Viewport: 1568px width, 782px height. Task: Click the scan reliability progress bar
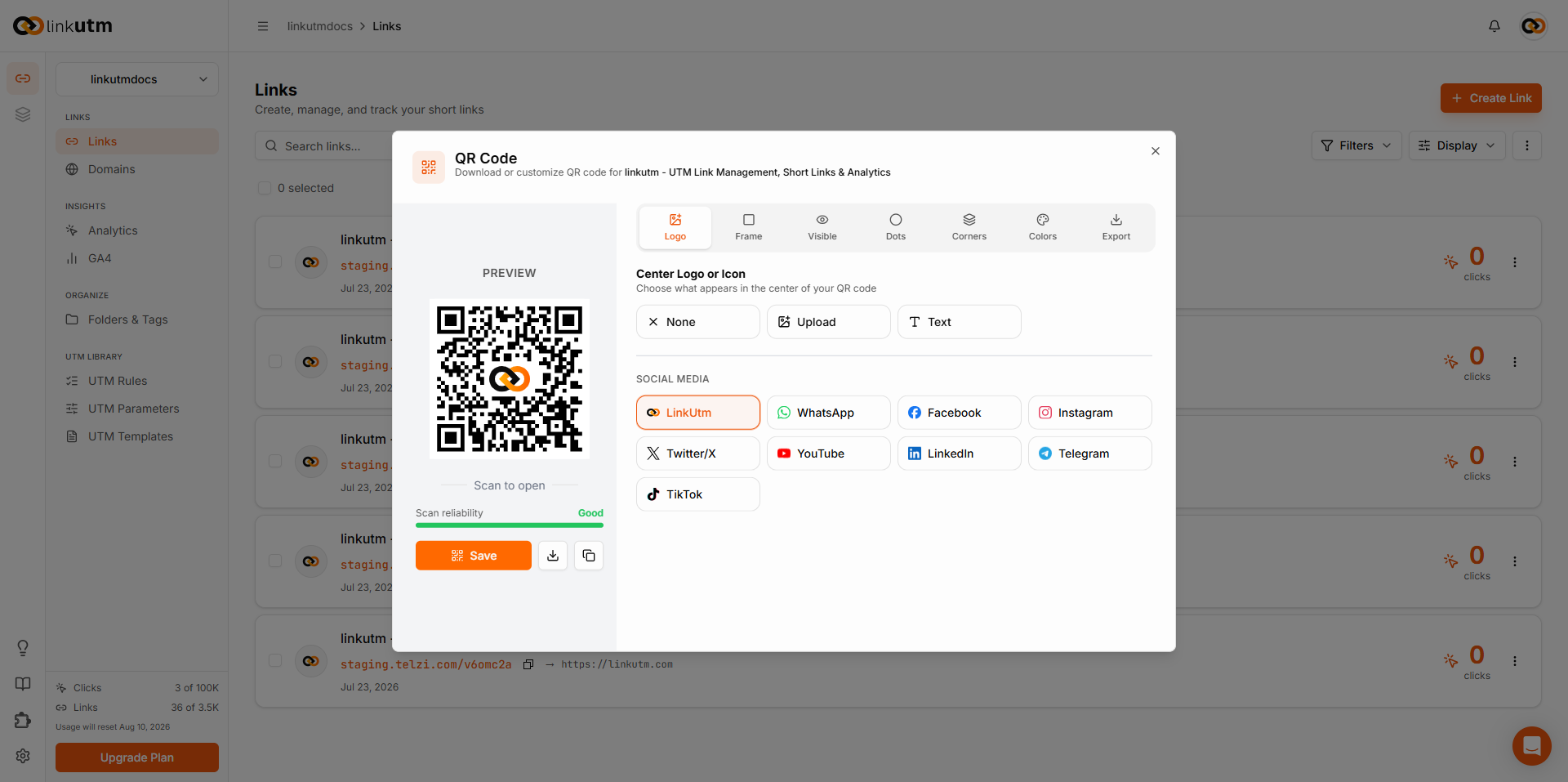[510, 525]
